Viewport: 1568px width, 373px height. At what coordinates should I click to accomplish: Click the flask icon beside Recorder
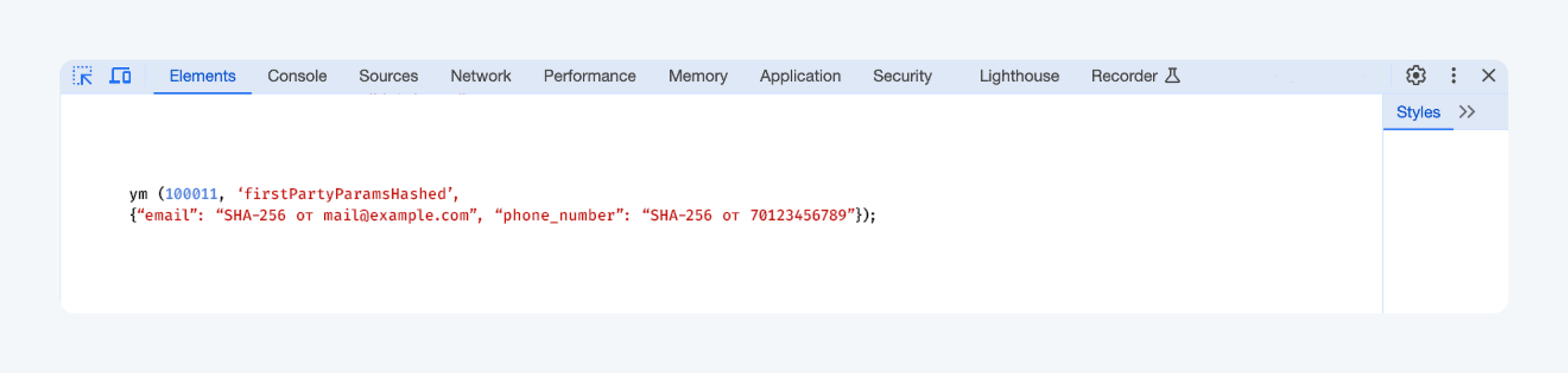tap(1172, 76)
